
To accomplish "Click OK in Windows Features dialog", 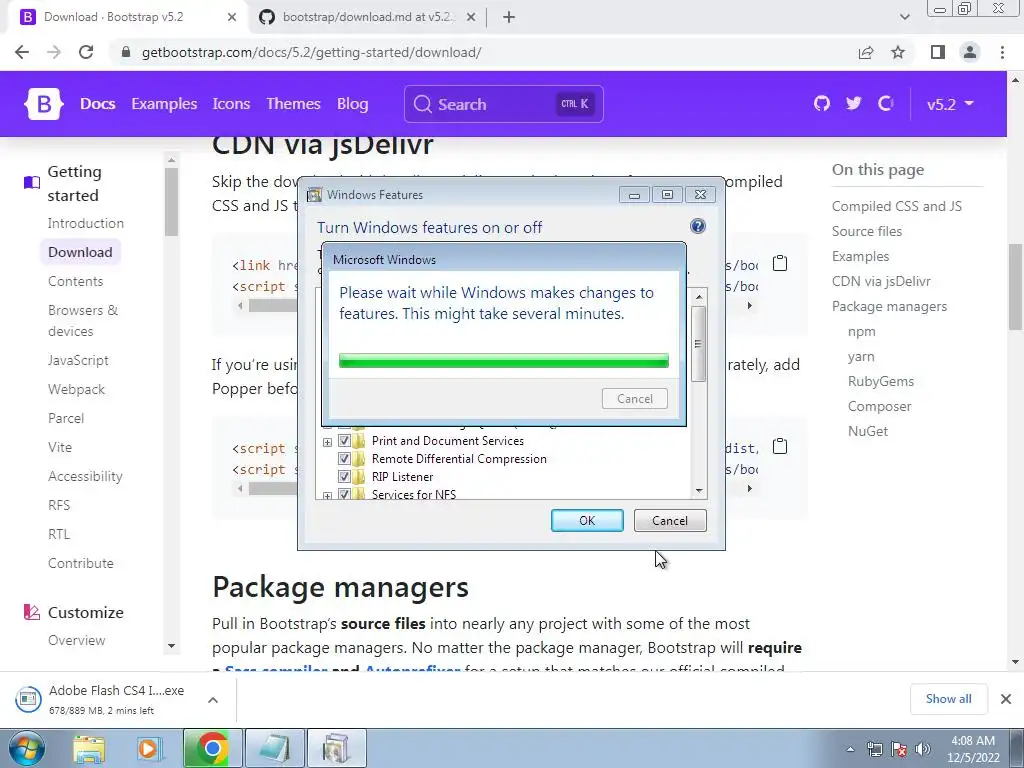I will click(x=587, y=520).
